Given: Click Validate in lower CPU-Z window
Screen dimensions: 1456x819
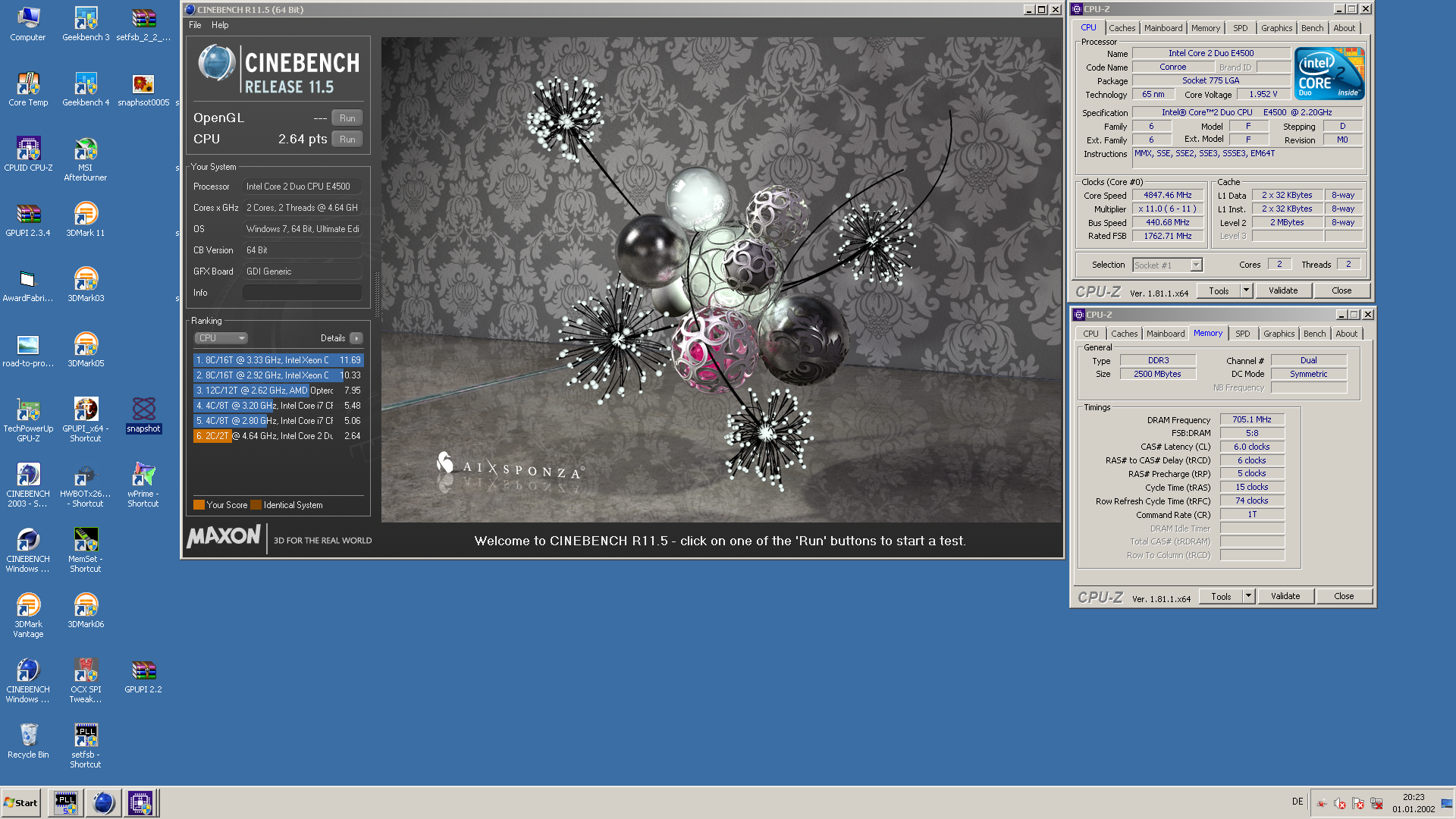Looking at the screenshot, I should 1285,597.
